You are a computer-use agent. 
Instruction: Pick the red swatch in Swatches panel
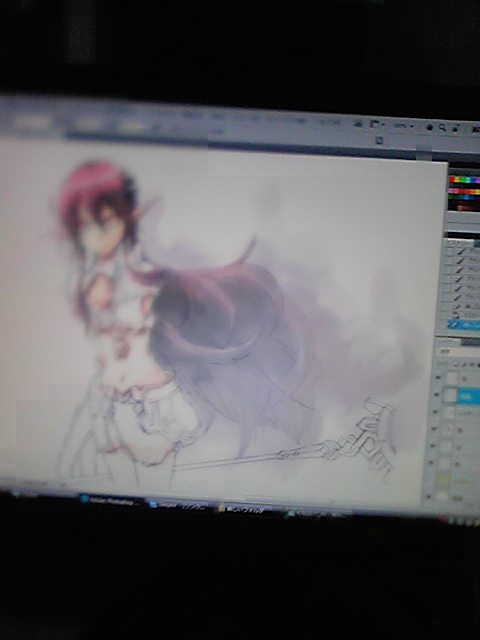click(x=451, y=179)
